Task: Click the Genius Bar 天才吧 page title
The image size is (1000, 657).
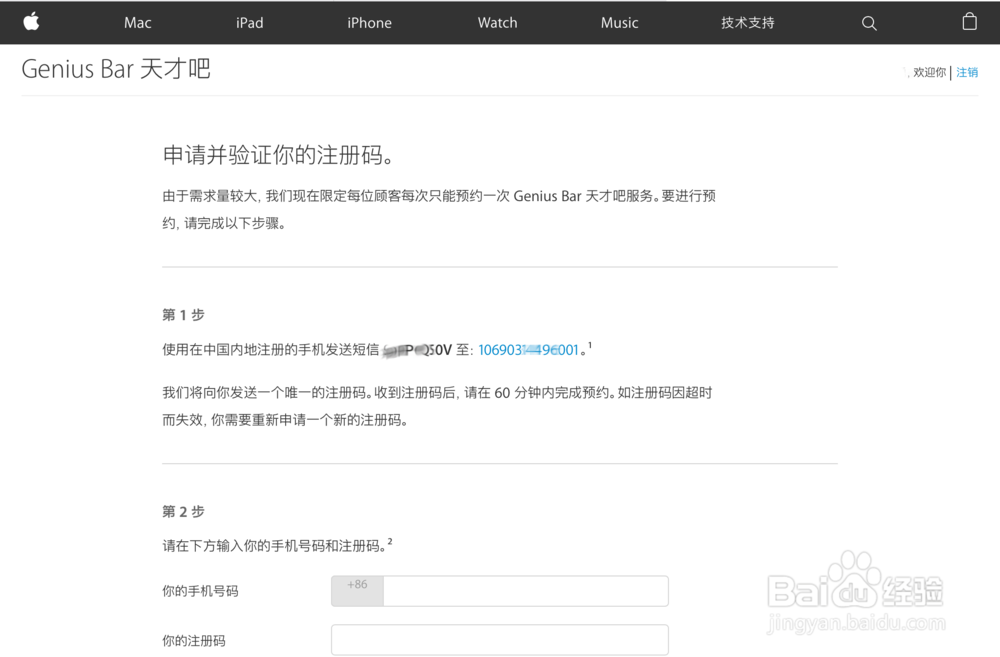Action: pos(116,69)
